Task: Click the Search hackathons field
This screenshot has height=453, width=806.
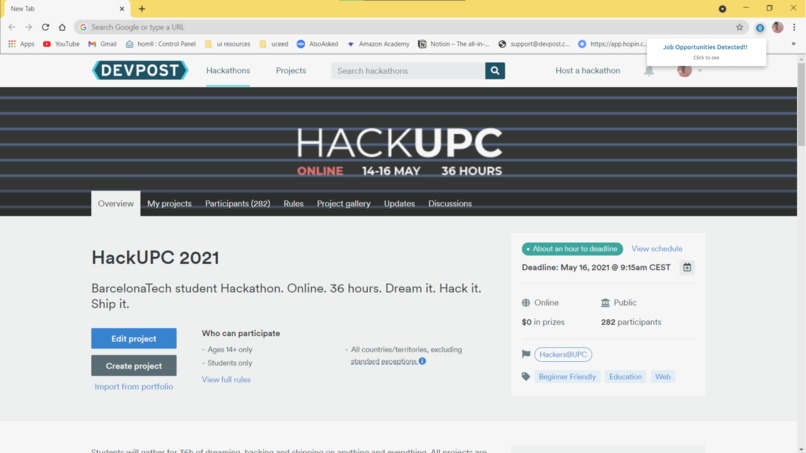Action: coord(408,71)
